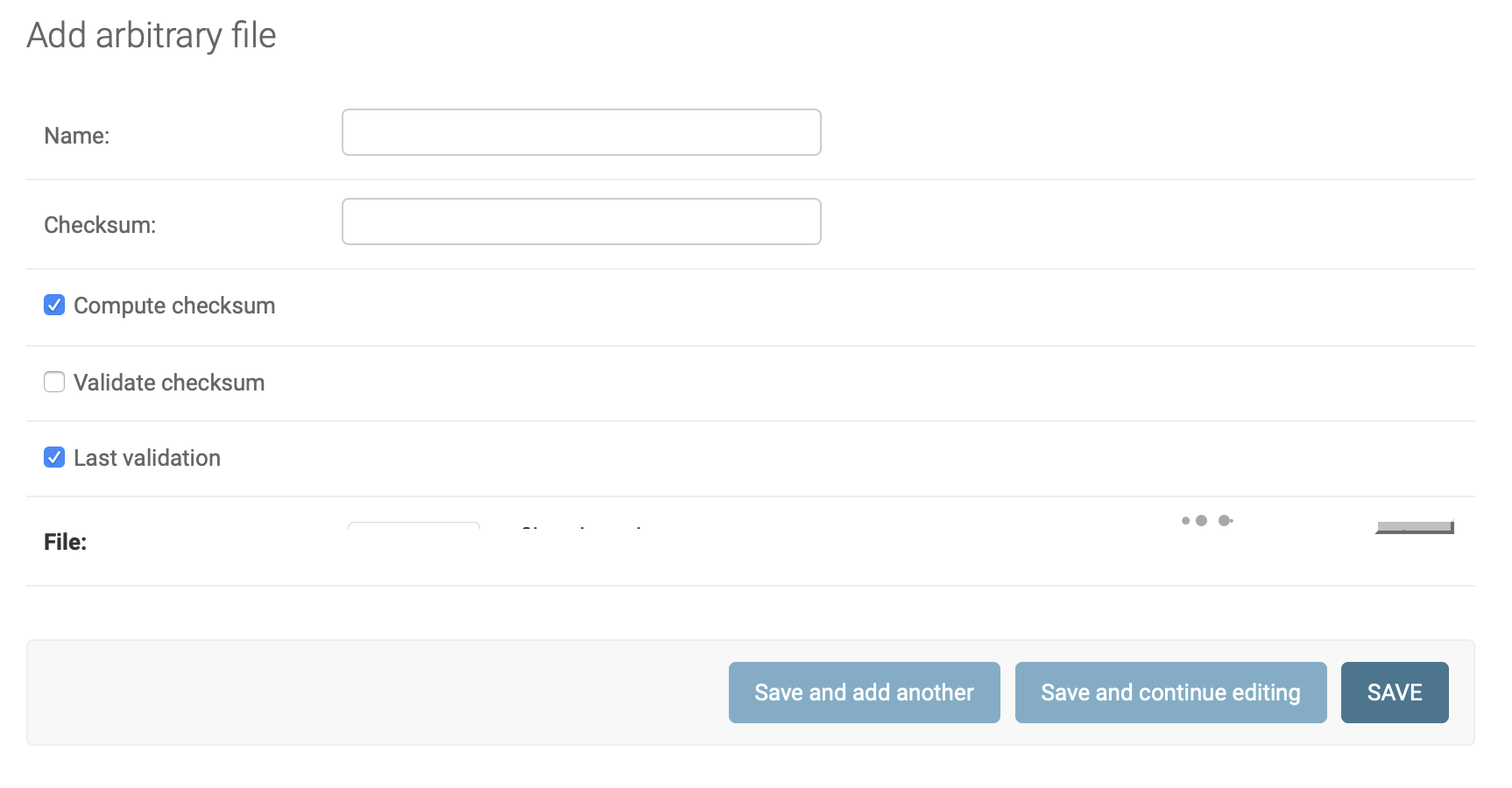Click the Checksum field label
Viewport: 1512px width, 788px height.
[x=101, y=224]
